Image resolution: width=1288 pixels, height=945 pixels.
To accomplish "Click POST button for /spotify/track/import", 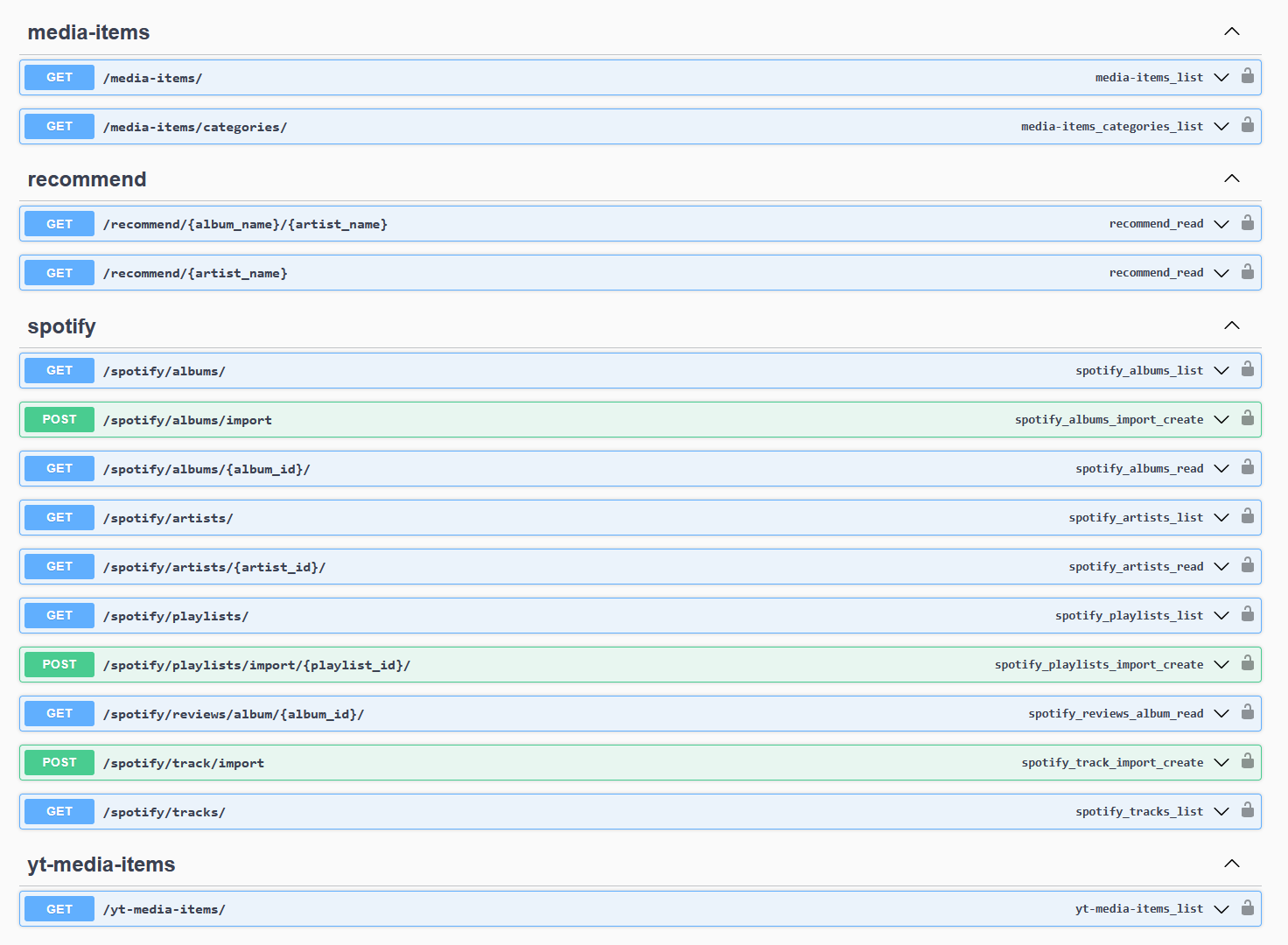I will [59, 762].
